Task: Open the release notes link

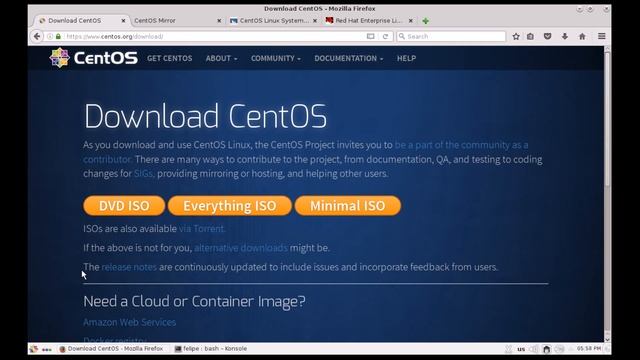Action: (129, 267)
